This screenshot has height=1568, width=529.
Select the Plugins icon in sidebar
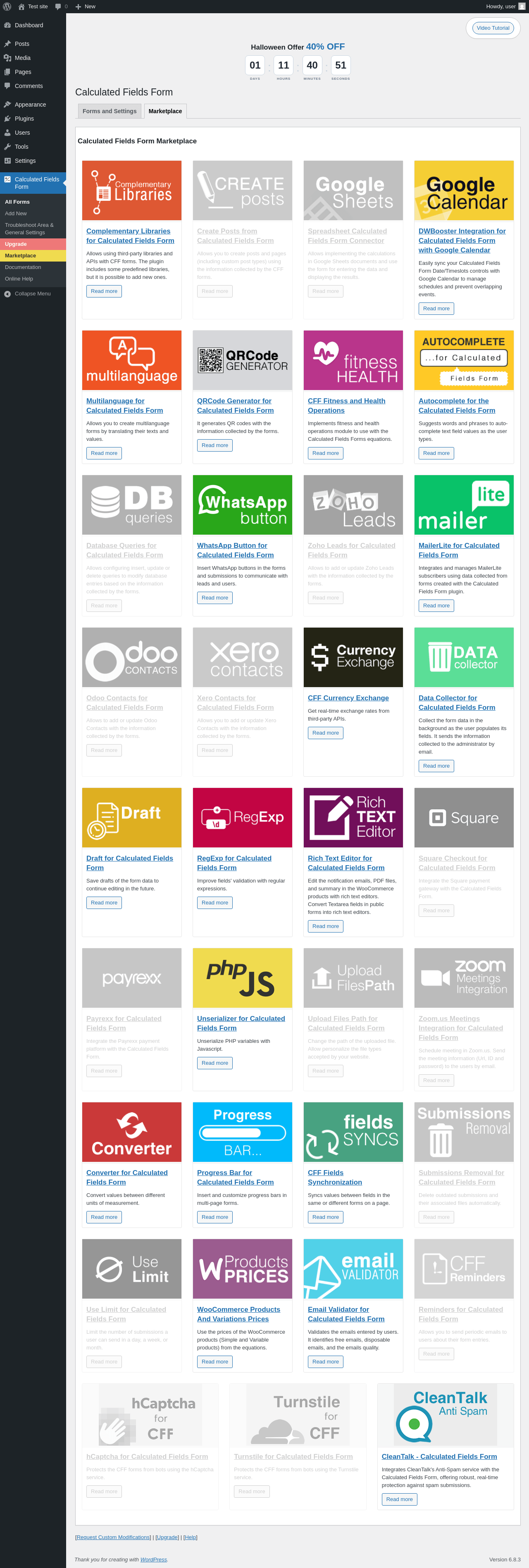pos(7,119)
